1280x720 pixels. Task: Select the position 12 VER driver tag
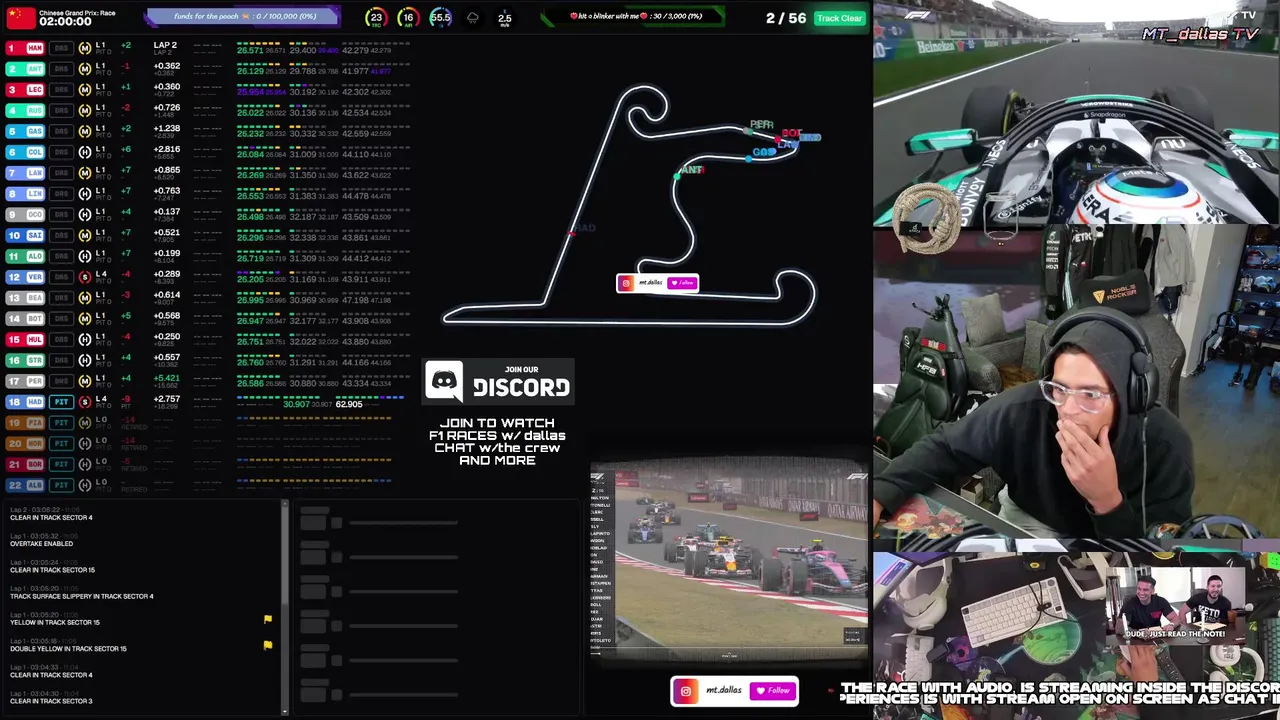pyautogui.click(x=25, y=277)
